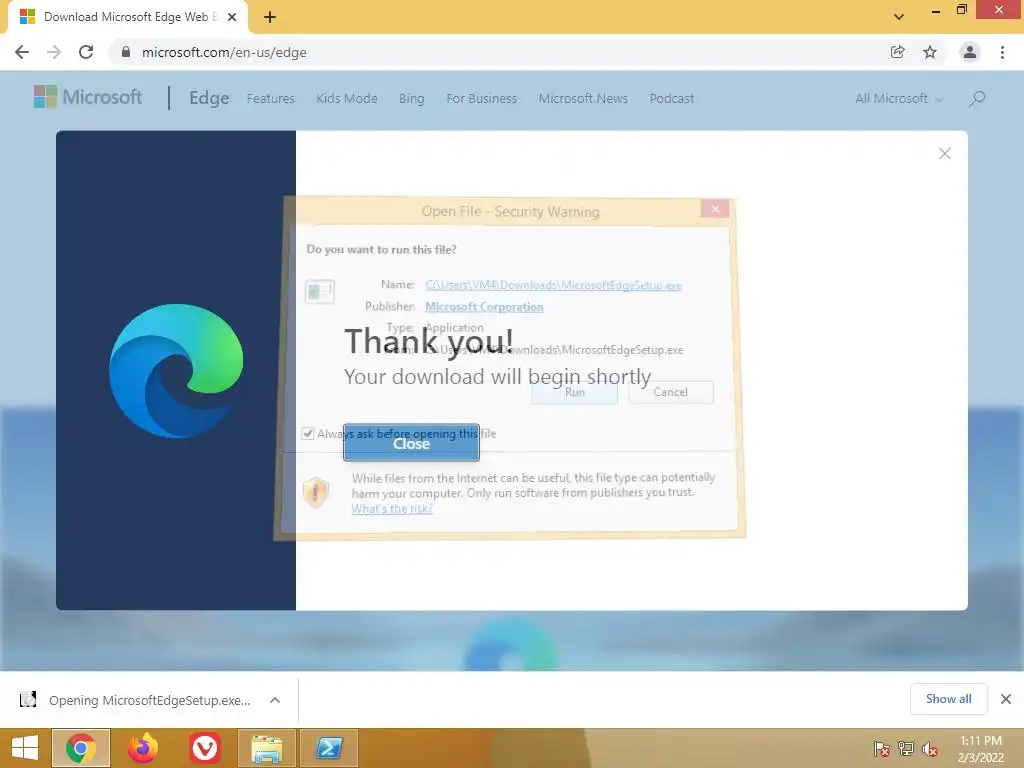
Task: Close the Thank you overlay with the X
Action: 944,153
